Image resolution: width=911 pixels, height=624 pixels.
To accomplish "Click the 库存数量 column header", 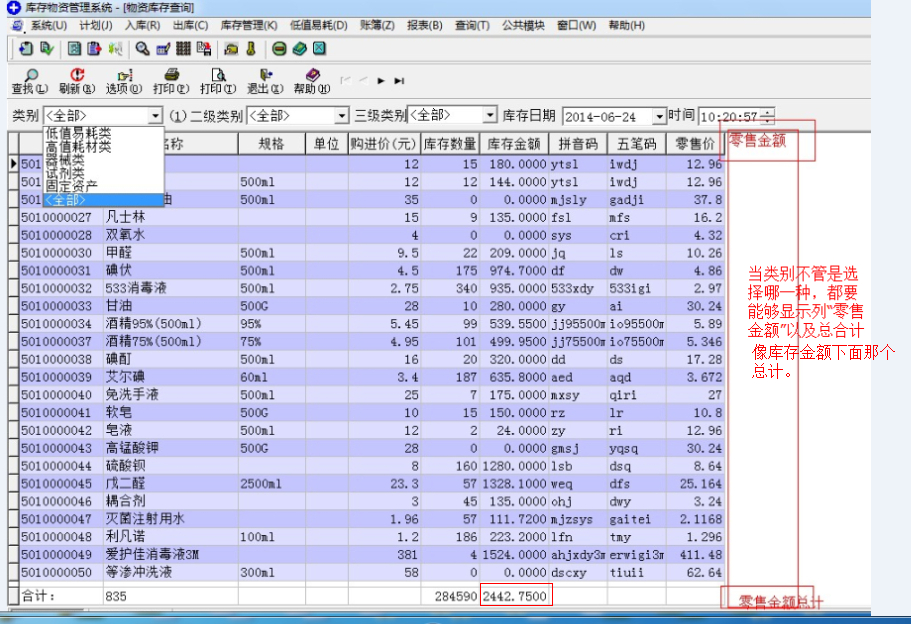I will [450, 144].
